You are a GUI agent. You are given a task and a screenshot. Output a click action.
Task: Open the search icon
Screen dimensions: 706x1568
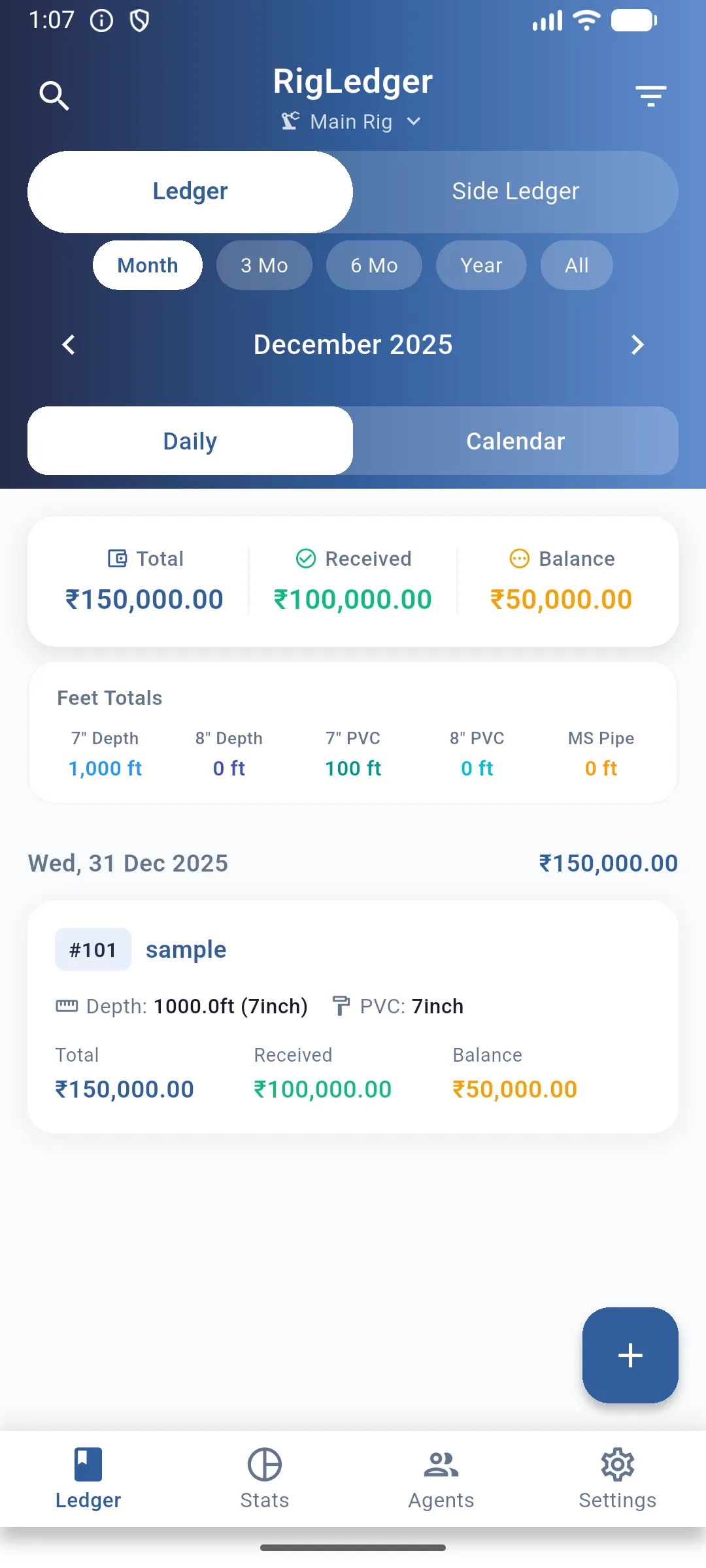pyautogui.click(x=54, y=96)
